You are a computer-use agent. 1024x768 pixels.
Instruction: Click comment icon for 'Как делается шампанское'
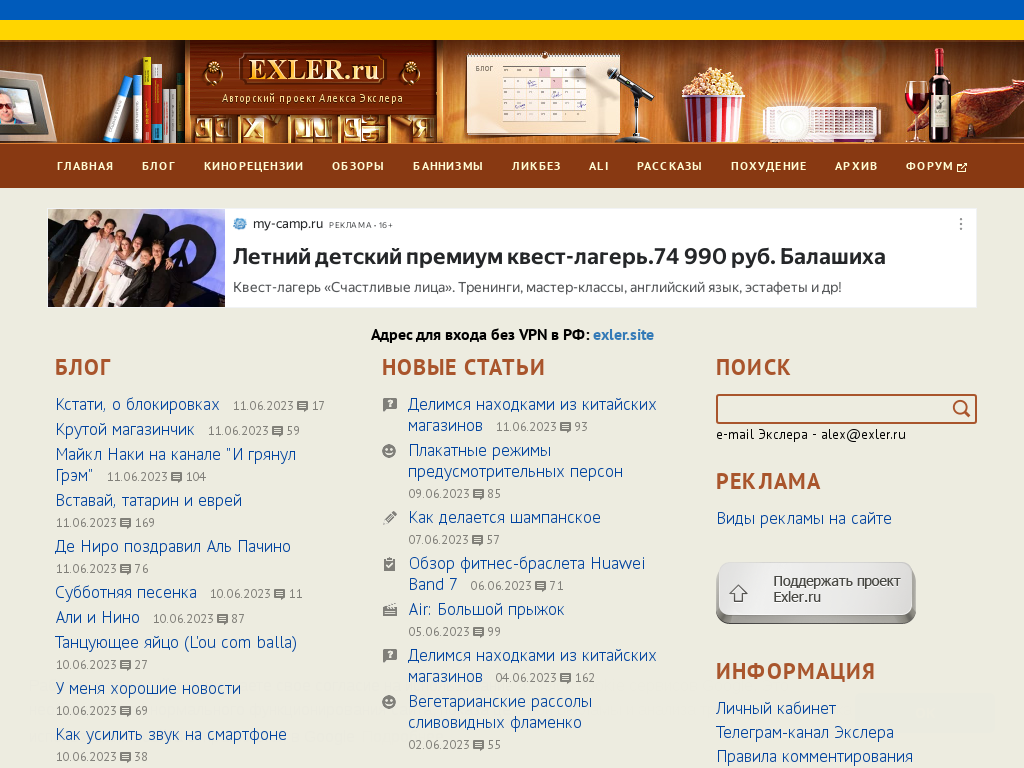[x=477, y=540]
